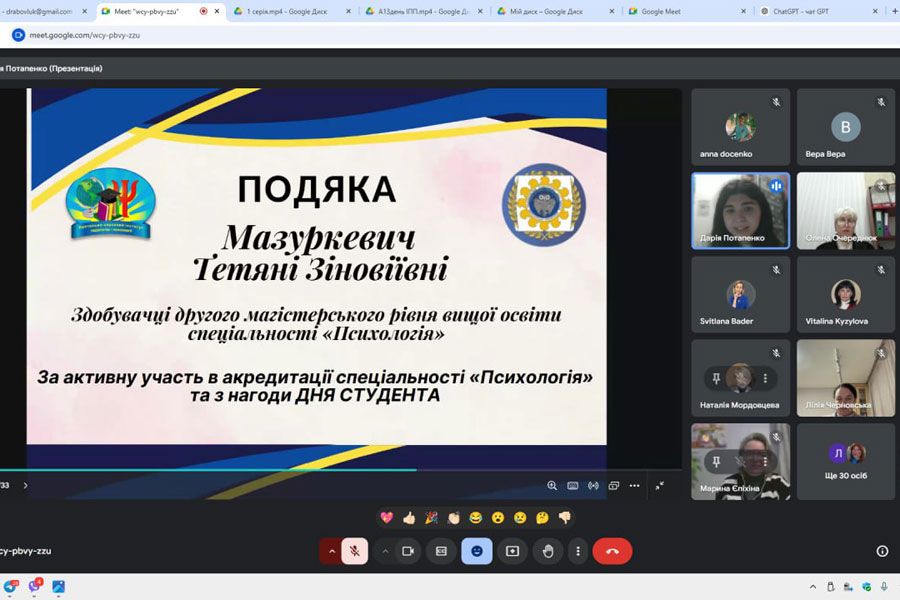Click the broadcast signal icon under presentation
This screenshot has height=600, width=900.
[593, 486]
